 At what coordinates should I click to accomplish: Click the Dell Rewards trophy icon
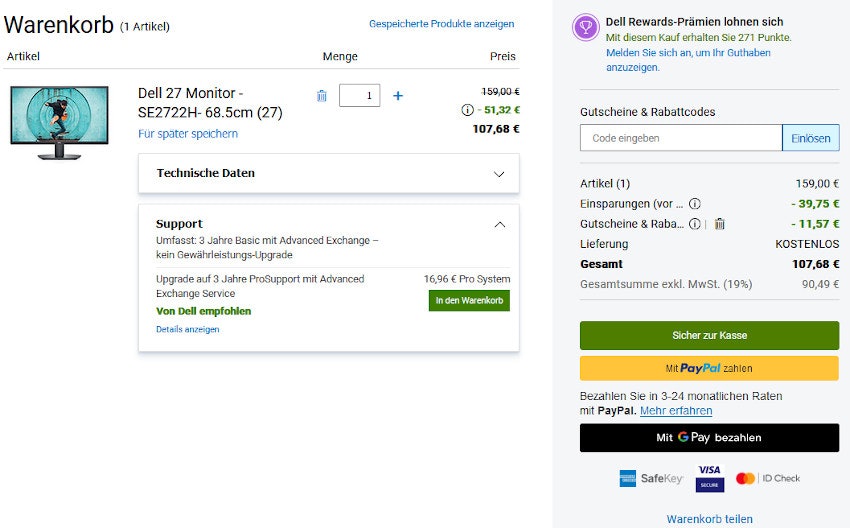[585, 28]
